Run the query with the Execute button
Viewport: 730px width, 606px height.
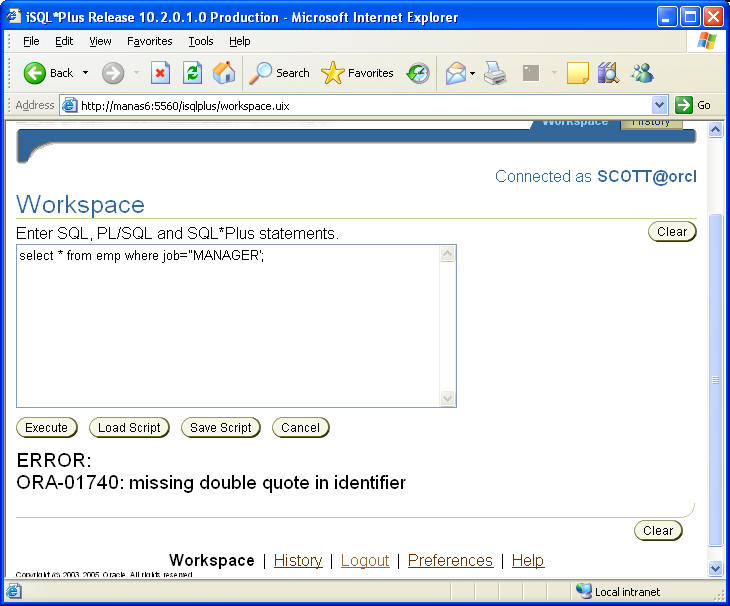[x=47, y=427]
